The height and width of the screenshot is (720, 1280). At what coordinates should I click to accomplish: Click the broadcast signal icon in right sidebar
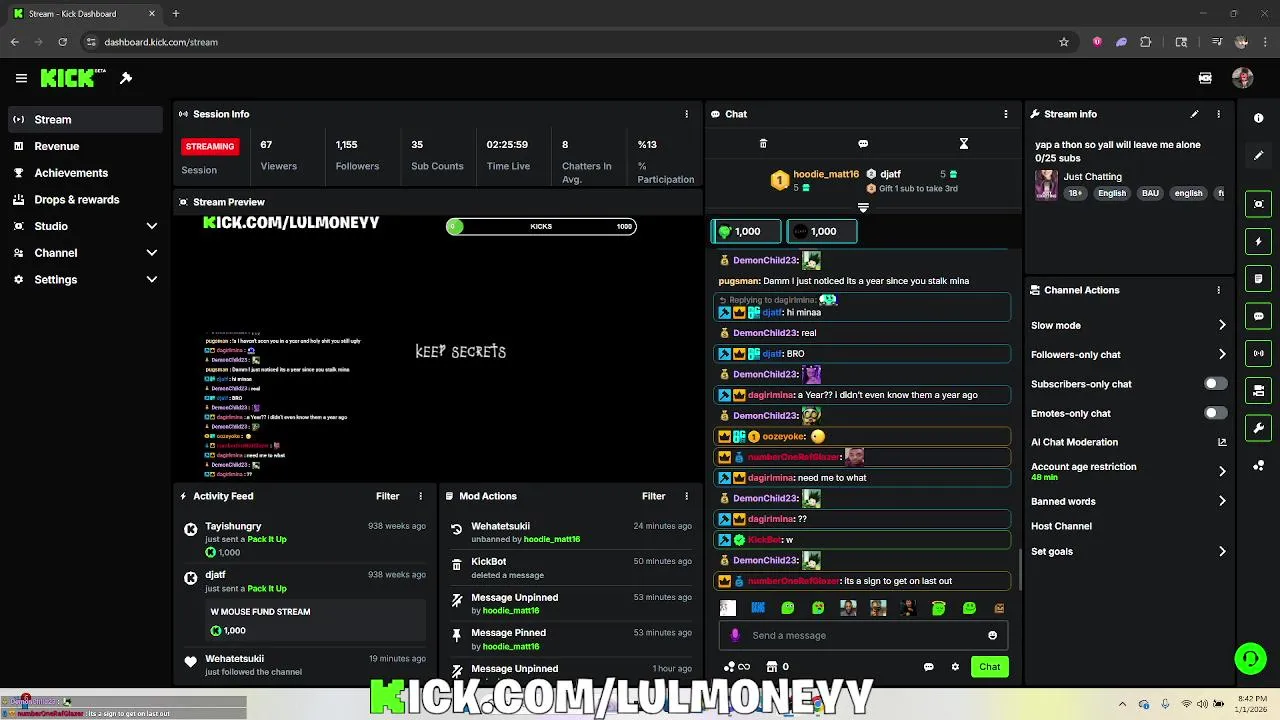[x=1259, y=353]
